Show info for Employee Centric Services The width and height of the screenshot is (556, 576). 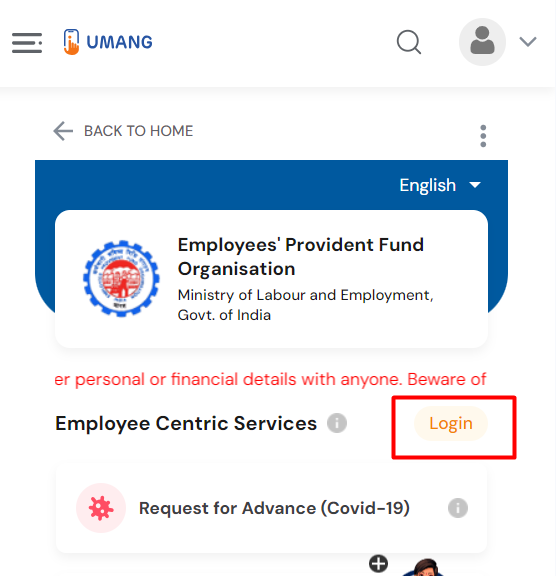(337, 423)
